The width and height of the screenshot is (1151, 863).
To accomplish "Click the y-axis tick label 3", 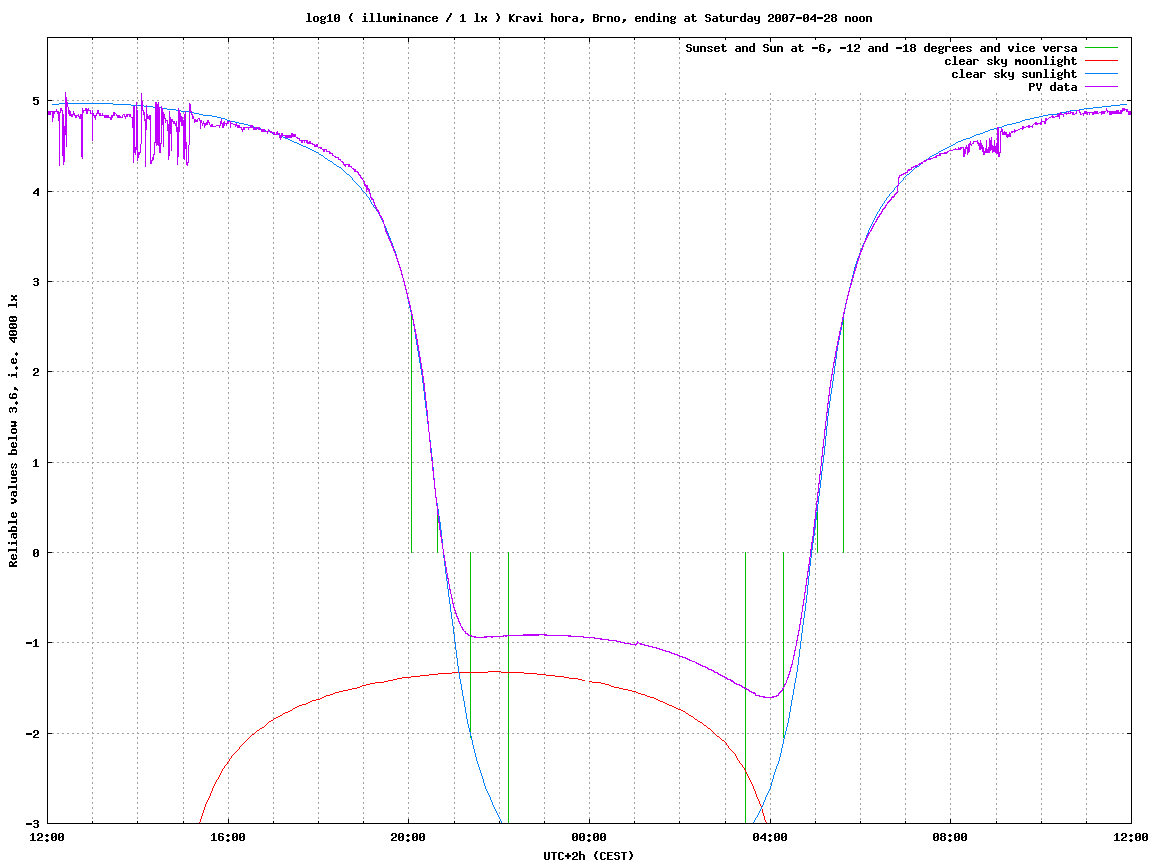I will click(36, 282).
